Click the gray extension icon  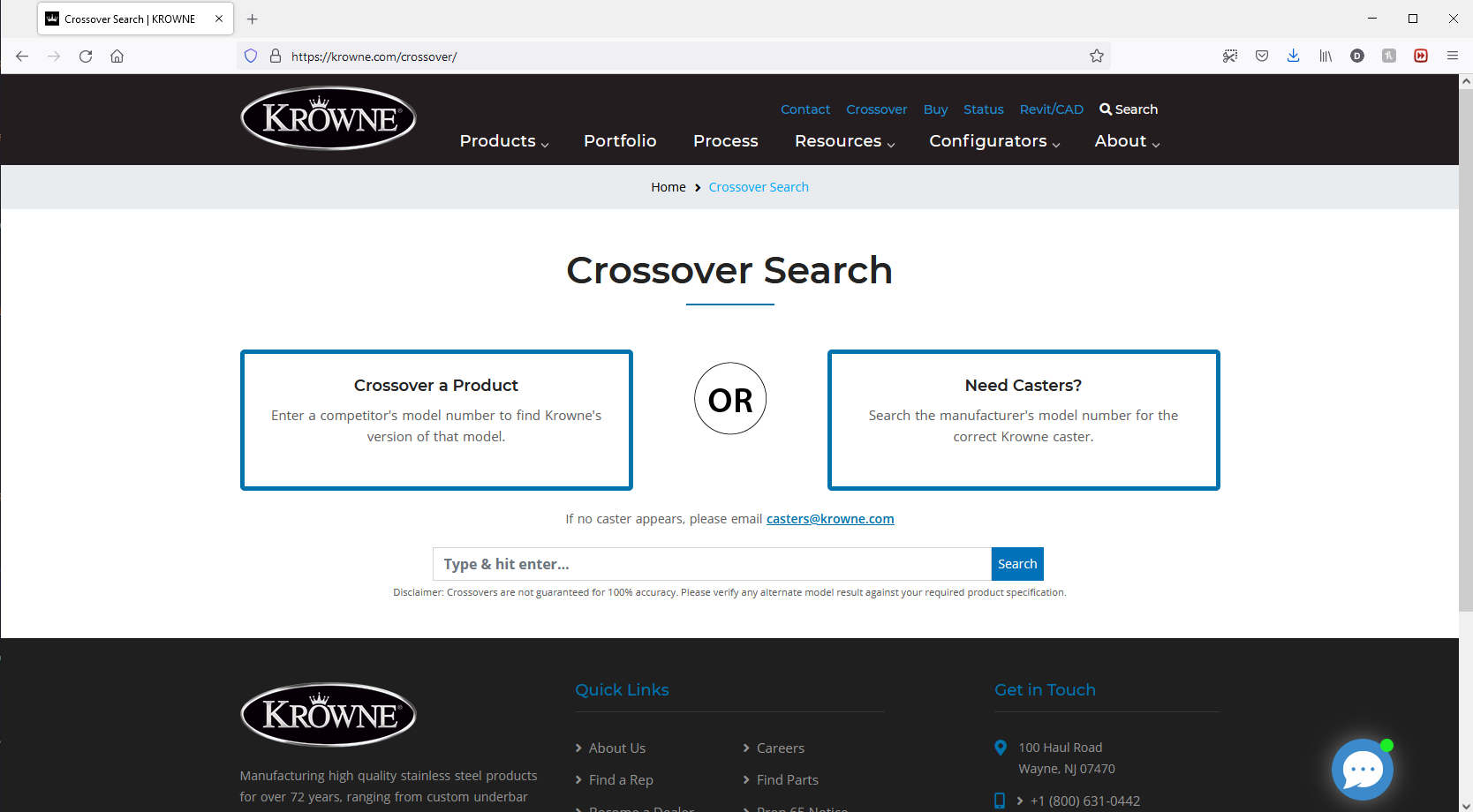(1389, 56)
